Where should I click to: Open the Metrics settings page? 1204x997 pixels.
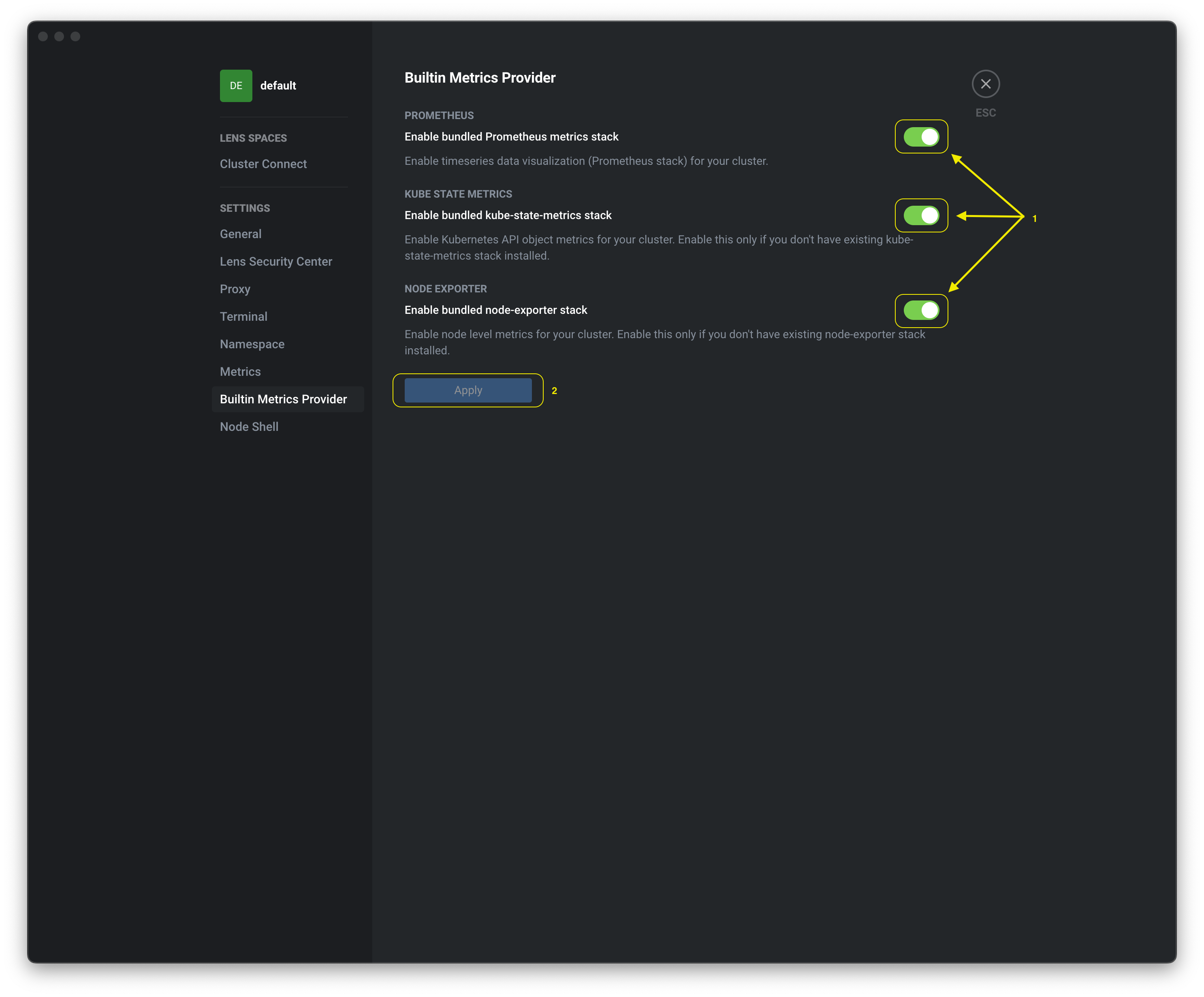(240, 371)
